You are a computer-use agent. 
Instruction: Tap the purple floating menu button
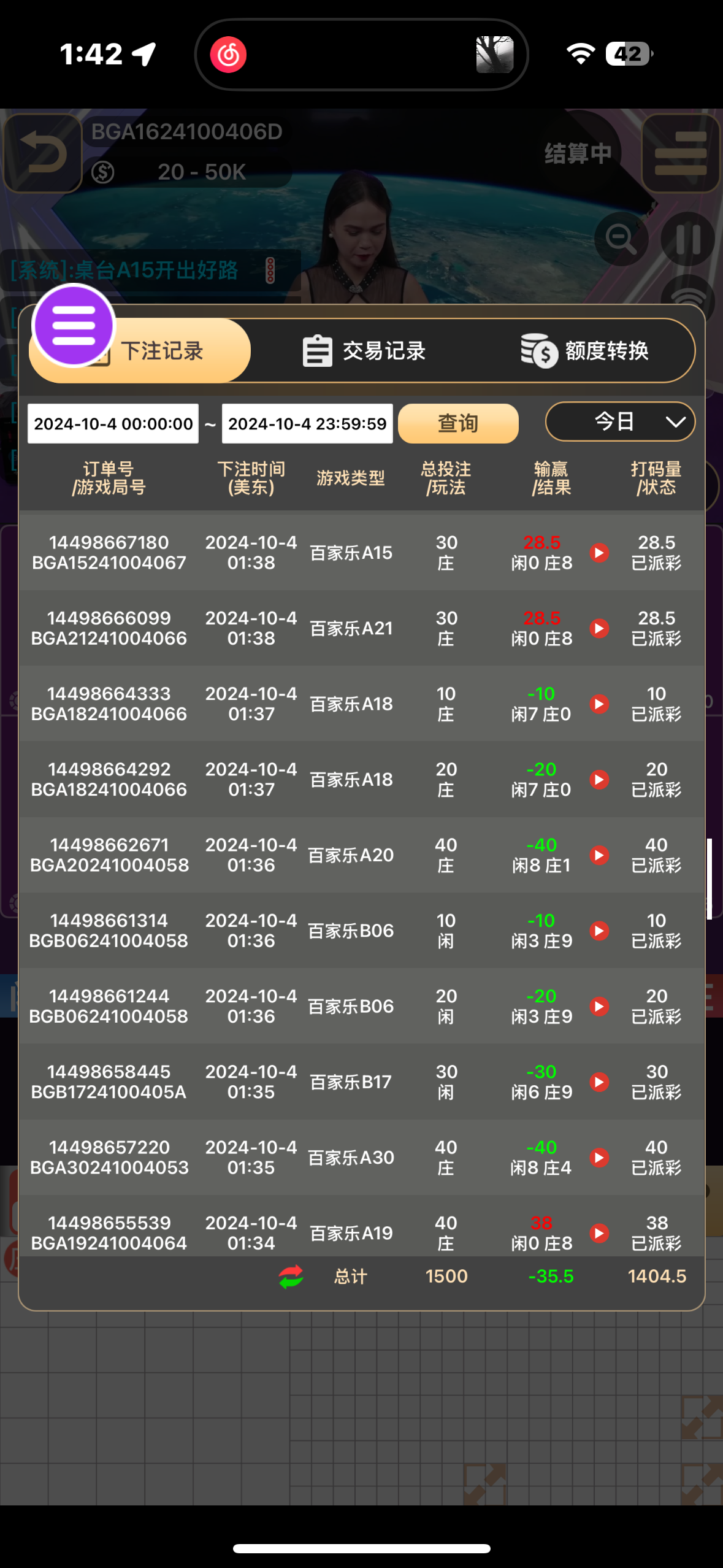(74, 325)
